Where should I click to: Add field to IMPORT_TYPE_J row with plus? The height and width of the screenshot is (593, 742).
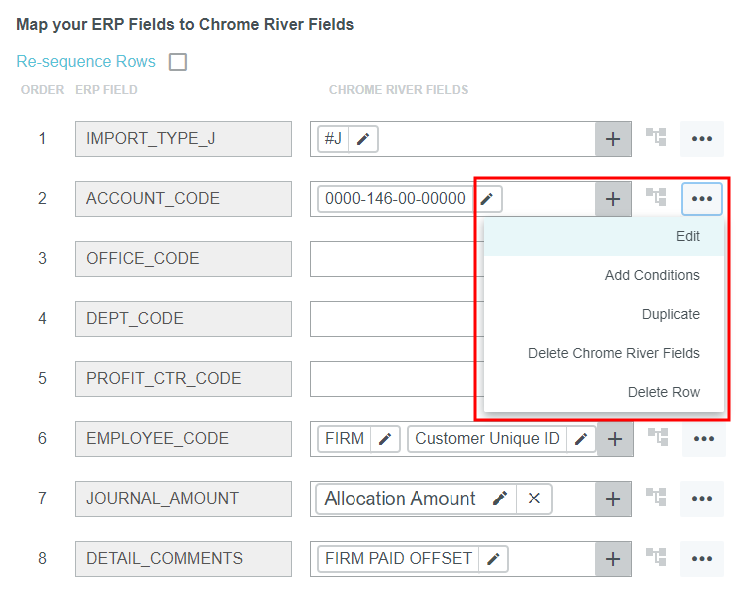tap(614, 139)
